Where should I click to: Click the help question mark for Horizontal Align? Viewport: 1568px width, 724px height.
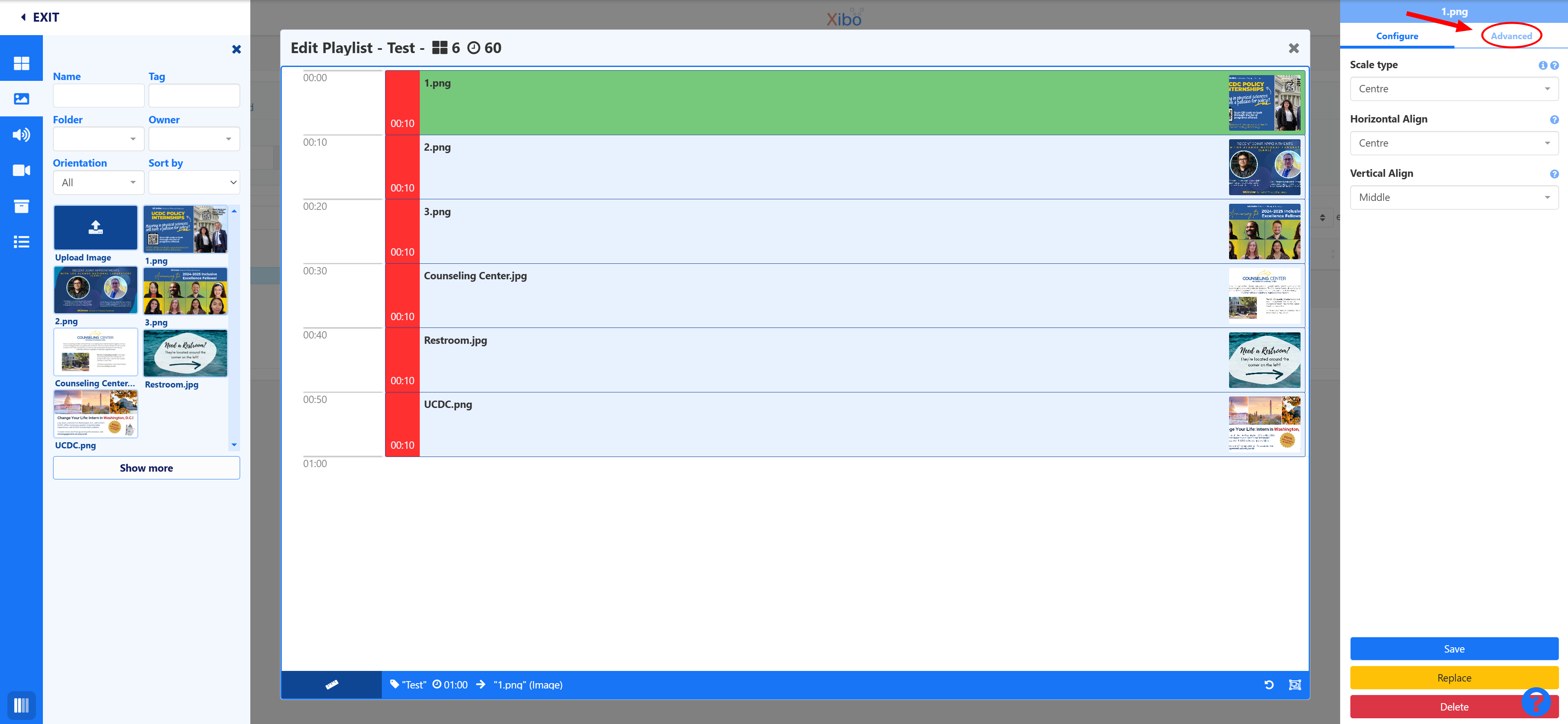1554,120
